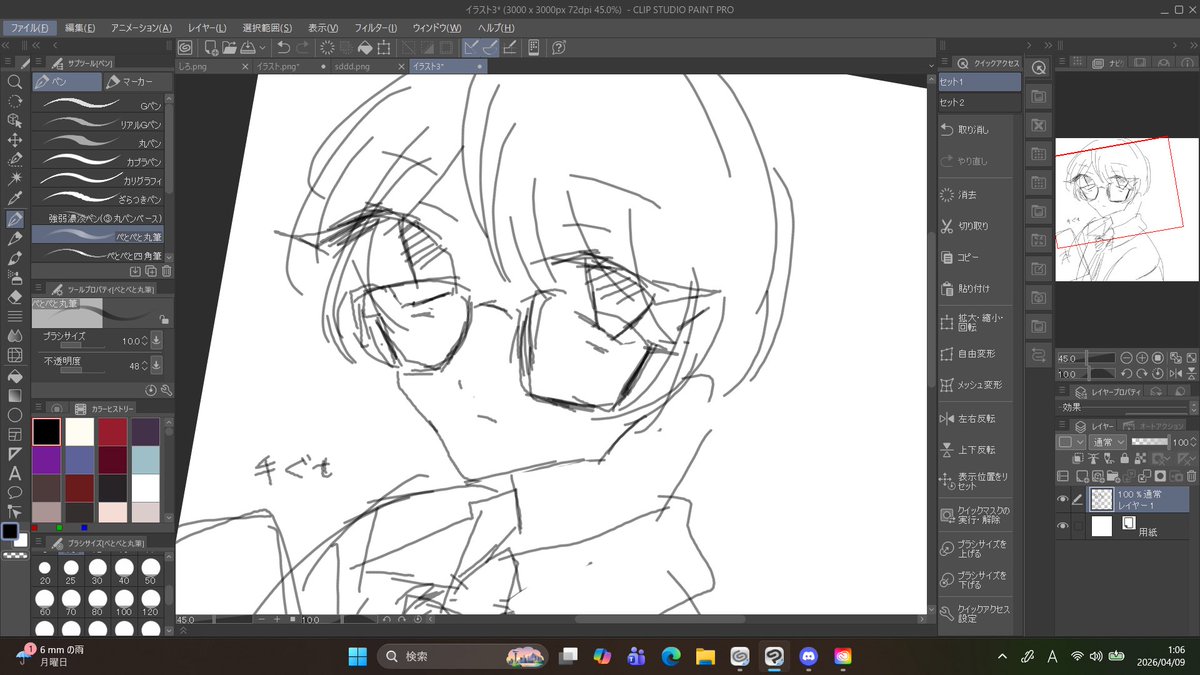Select the Balloon tool
The image size is (1200, 675).
coord(14,492)
